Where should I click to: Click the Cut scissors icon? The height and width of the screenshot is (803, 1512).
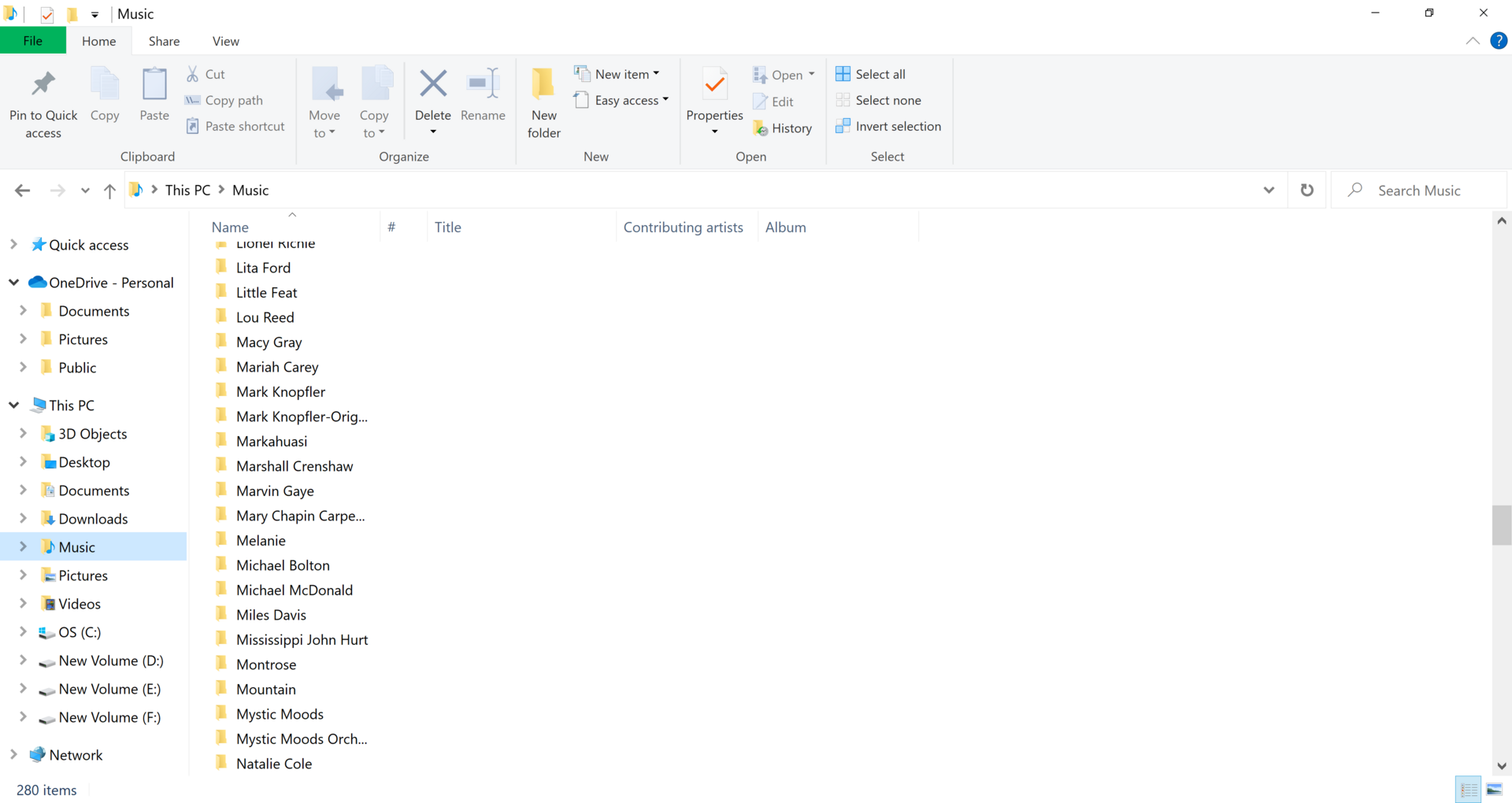192,74
